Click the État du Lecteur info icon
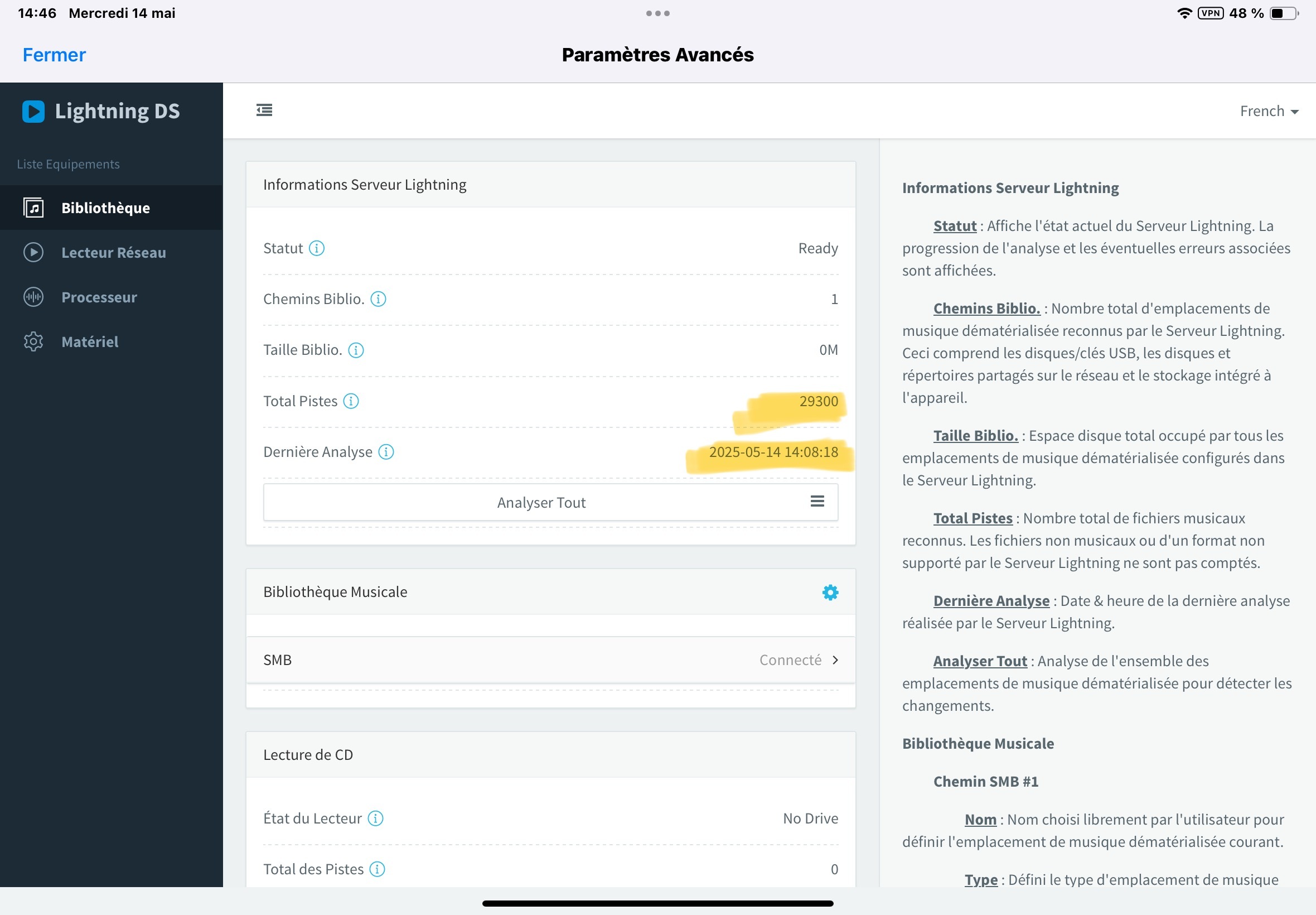This screenshot has height=915, width=1316. click(x=375, y=818)
